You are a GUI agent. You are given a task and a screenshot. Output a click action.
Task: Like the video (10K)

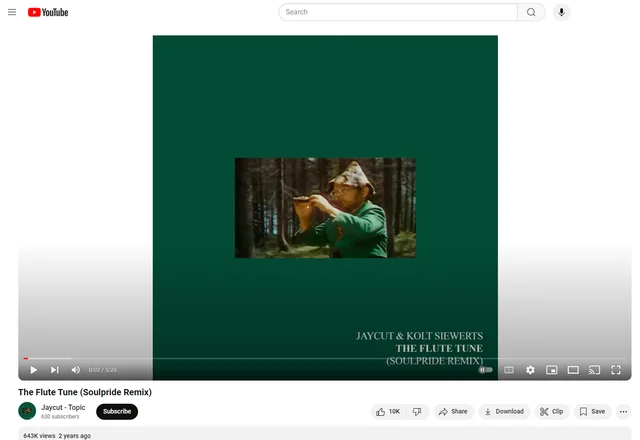[388, 411]
